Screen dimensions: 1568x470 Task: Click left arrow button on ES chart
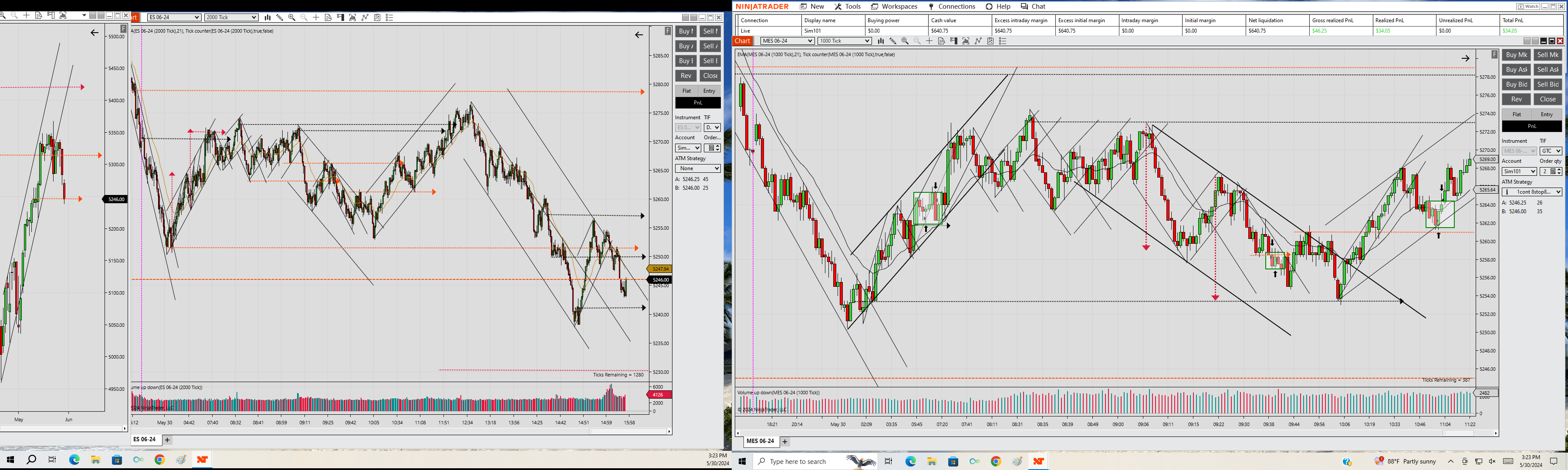[x=639, y=35]
